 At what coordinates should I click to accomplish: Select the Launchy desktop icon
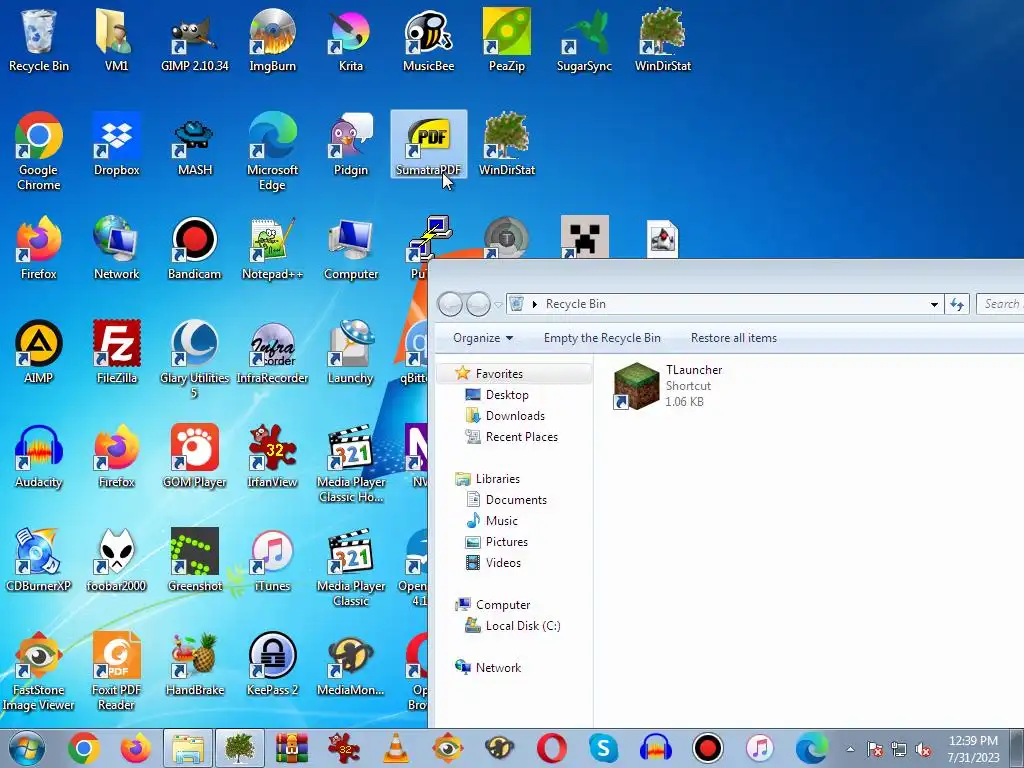(351, 353)
